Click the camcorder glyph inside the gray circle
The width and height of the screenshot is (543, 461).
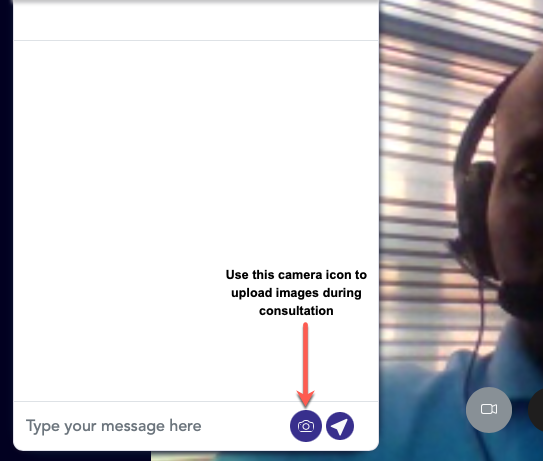[489, 409]
